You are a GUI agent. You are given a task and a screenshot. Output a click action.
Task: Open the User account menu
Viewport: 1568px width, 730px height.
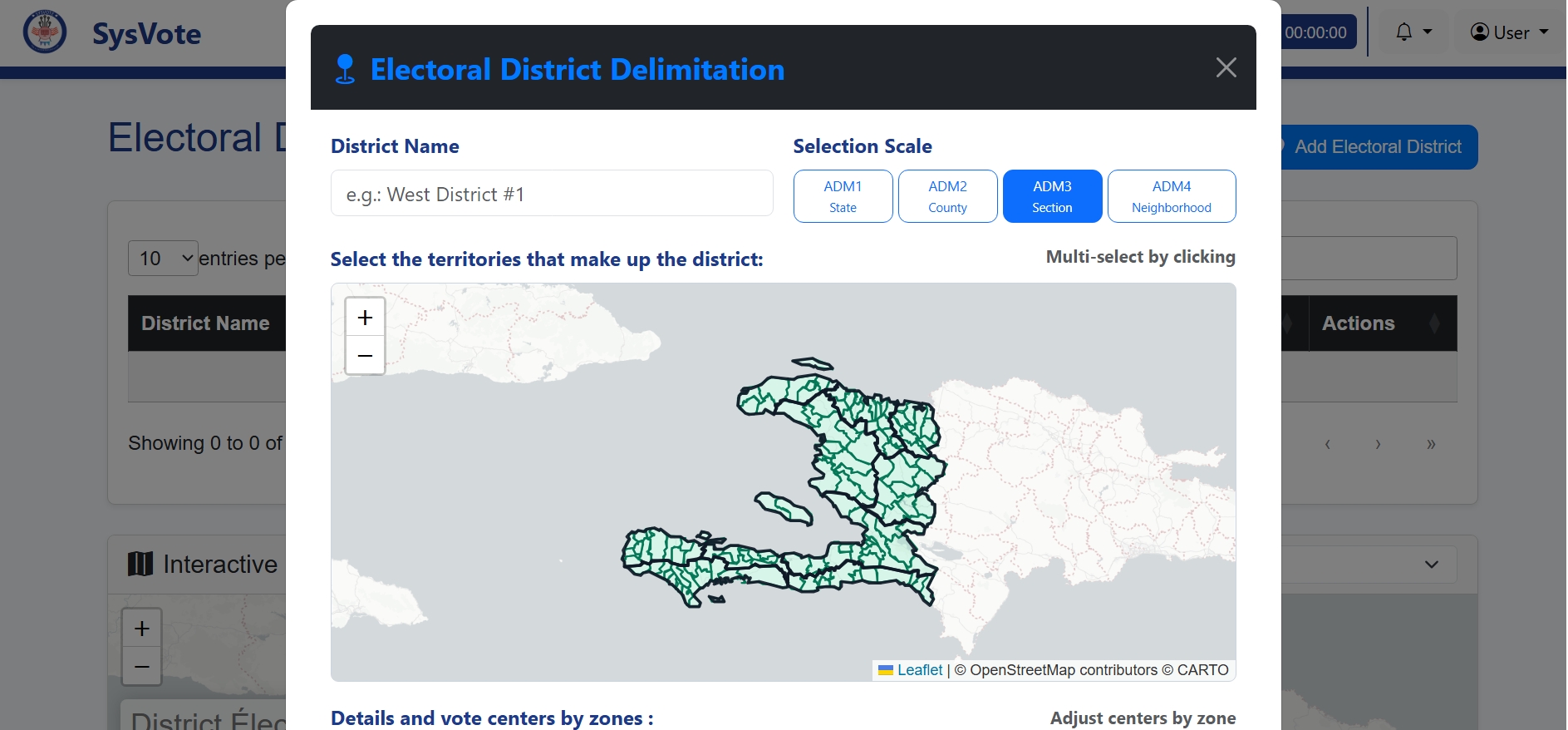(1510, 32)
